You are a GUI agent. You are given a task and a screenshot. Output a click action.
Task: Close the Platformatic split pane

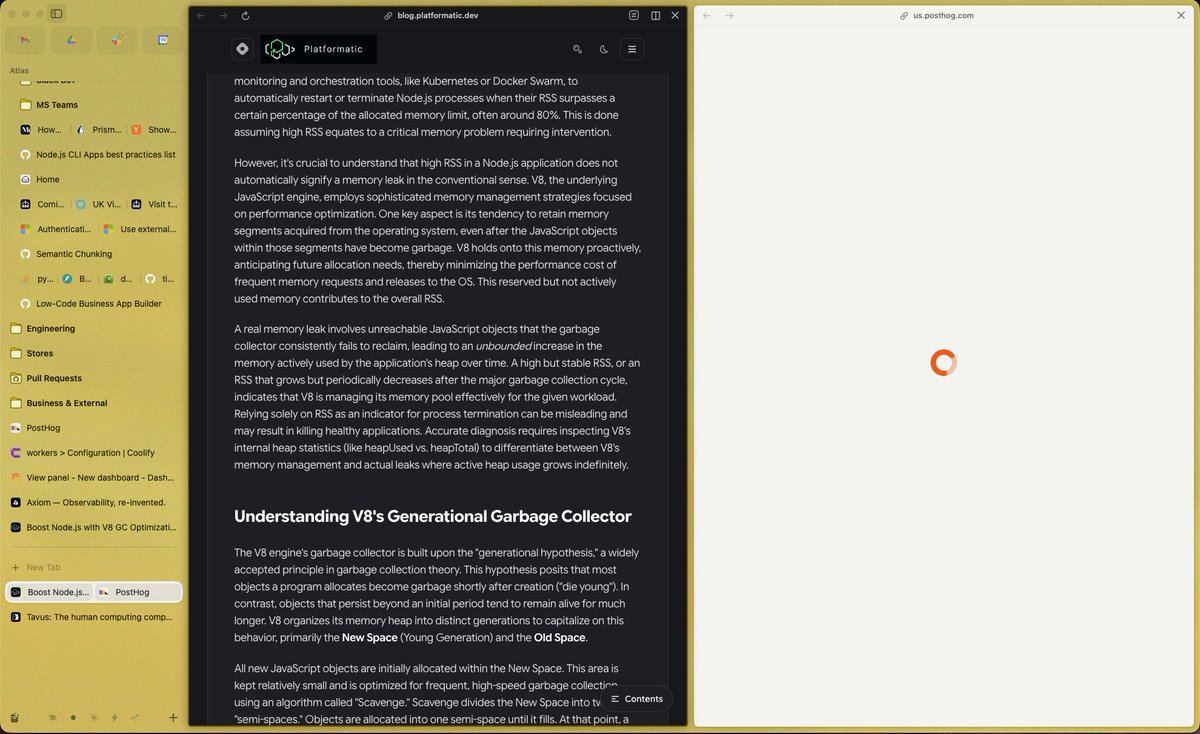coord(675,16)
